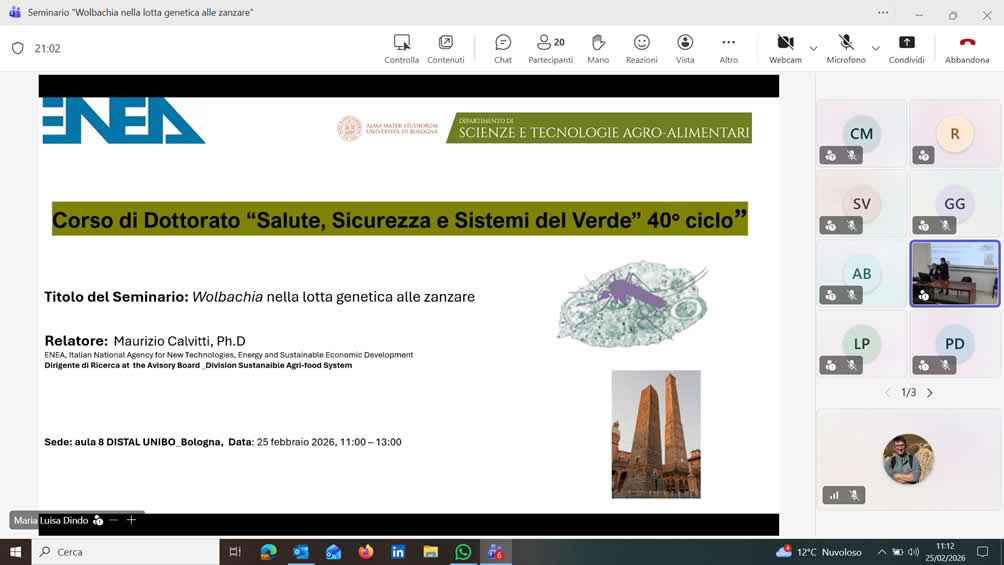Click the Bologna towers photo on slide
Image resolution: width=1004 pixels, height=565 pixels.
click(656, 434)
